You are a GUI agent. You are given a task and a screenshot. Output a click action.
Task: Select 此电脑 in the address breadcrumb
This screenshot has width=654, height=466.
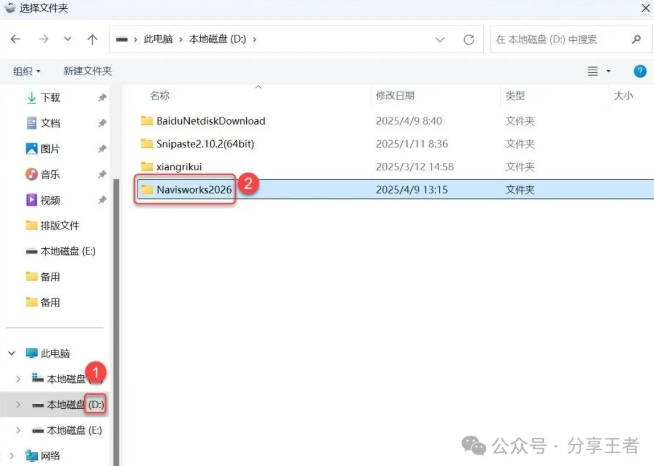[x=158, y=39]
